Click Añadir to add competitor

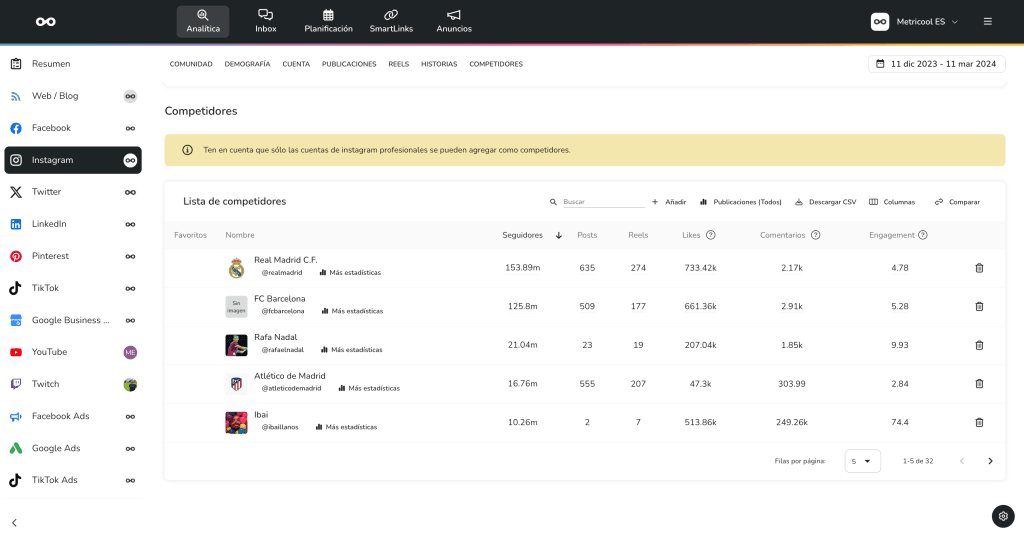click(669, 202)
